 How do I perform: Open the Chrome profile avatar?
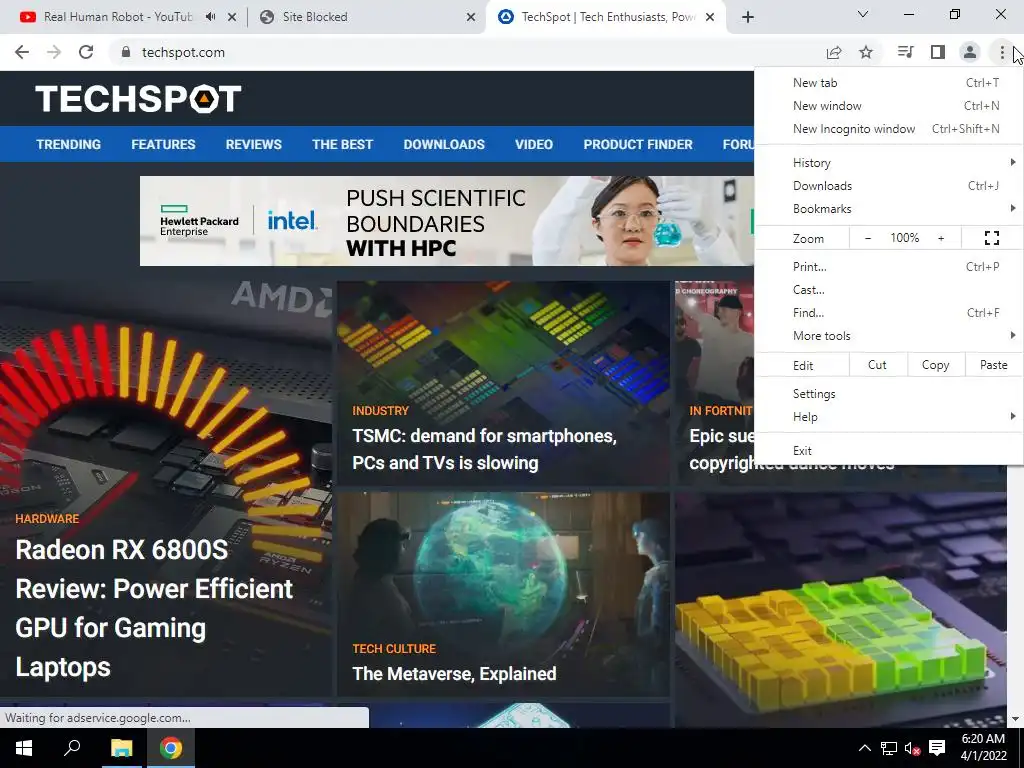(x=970, y=52)
